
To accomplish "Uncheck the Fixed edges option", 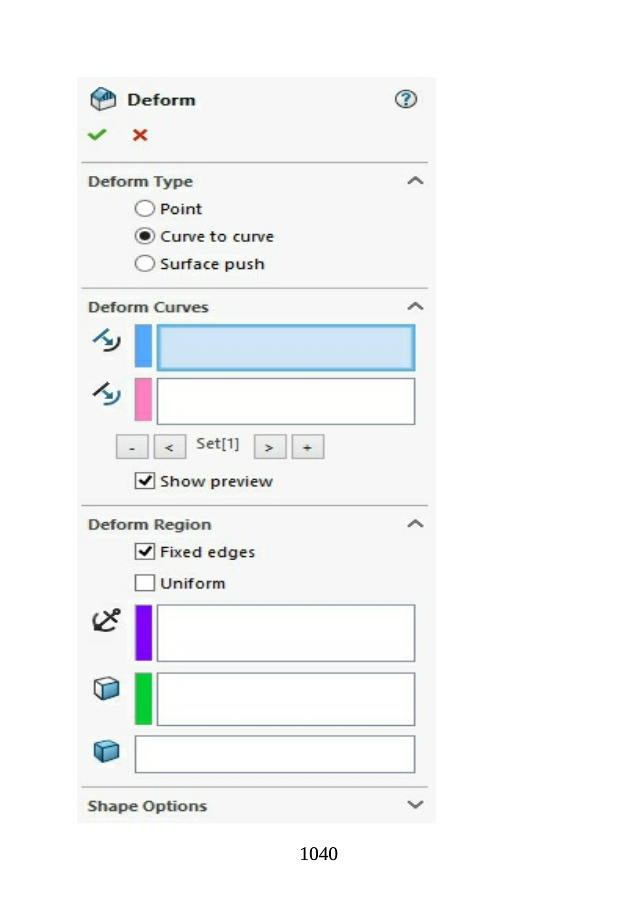I will pyautogui.click(x=145, y=552).
